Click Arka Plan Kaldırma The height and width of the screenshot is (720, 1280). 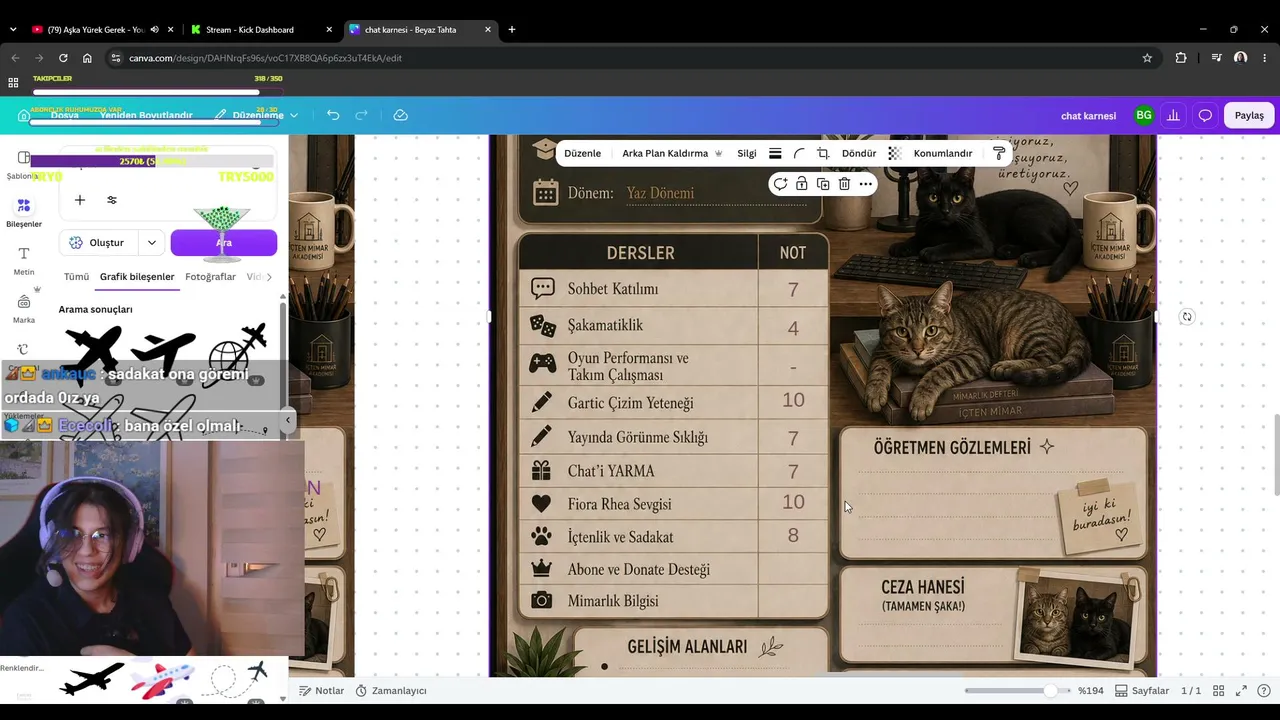click(672, 153)
